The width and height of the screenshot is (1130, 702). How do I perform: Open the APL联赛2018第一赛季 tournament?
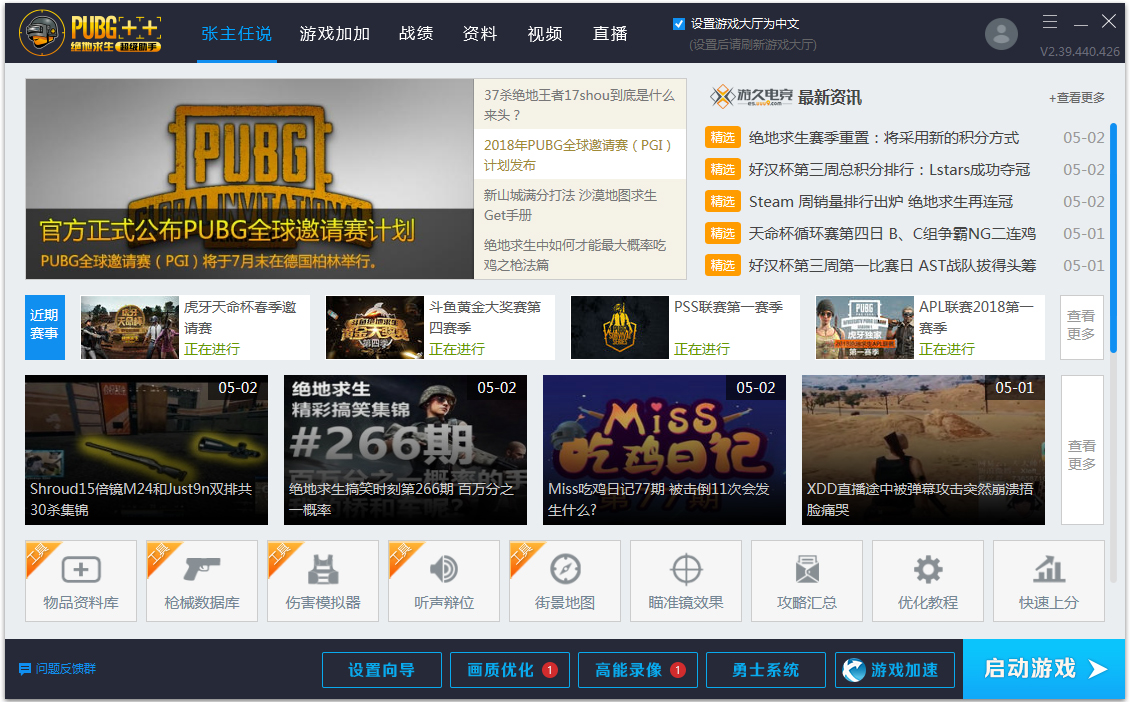pyautogui.click(x=930, y=327)
